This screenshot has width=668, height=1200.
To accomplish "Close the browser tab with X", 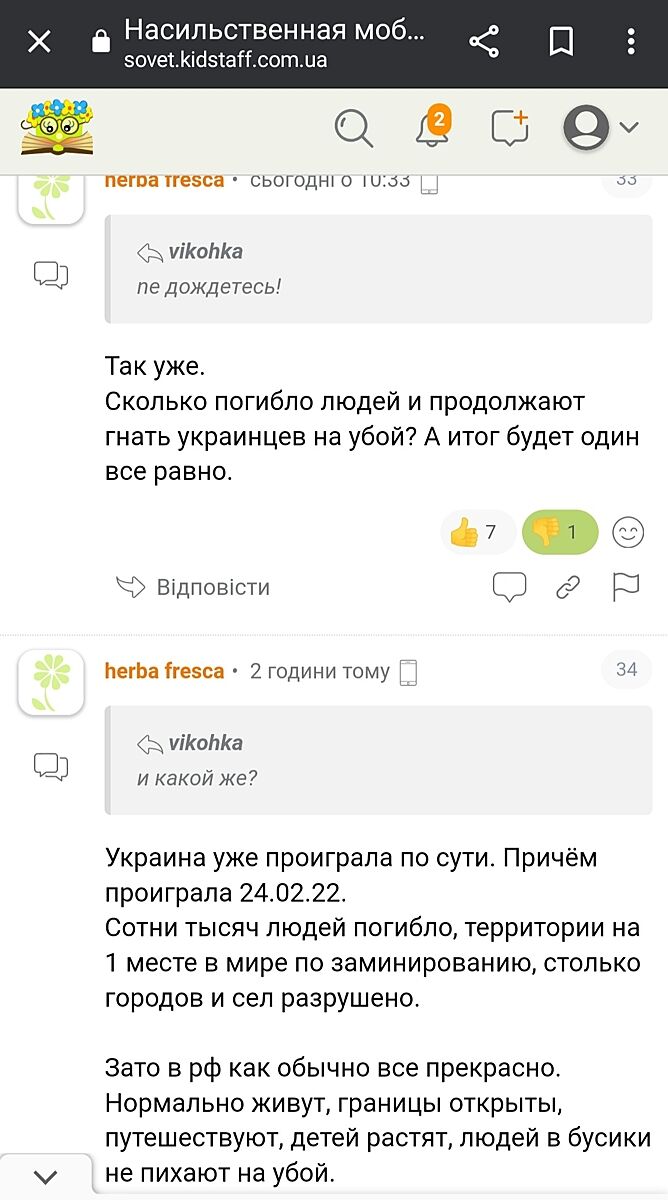I will [39, 43].
